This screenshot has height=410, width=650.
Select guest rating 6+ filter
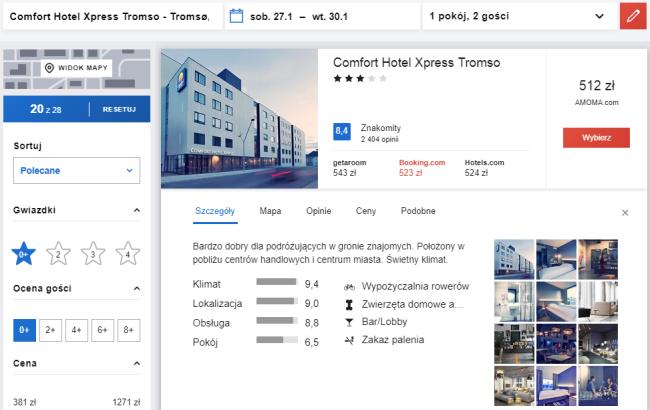click(102, 329)
